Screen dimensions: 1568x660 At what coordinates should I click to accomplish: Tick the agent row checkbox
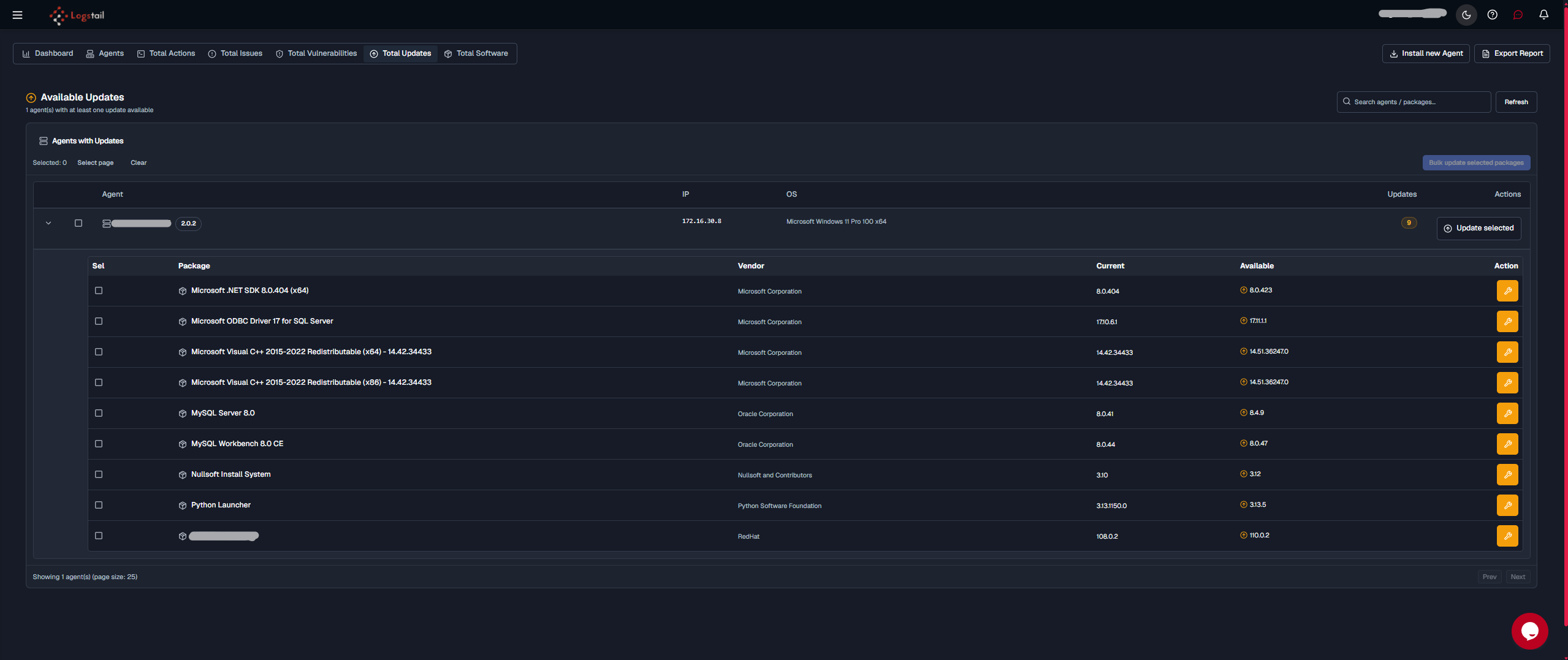pos(78,223)
